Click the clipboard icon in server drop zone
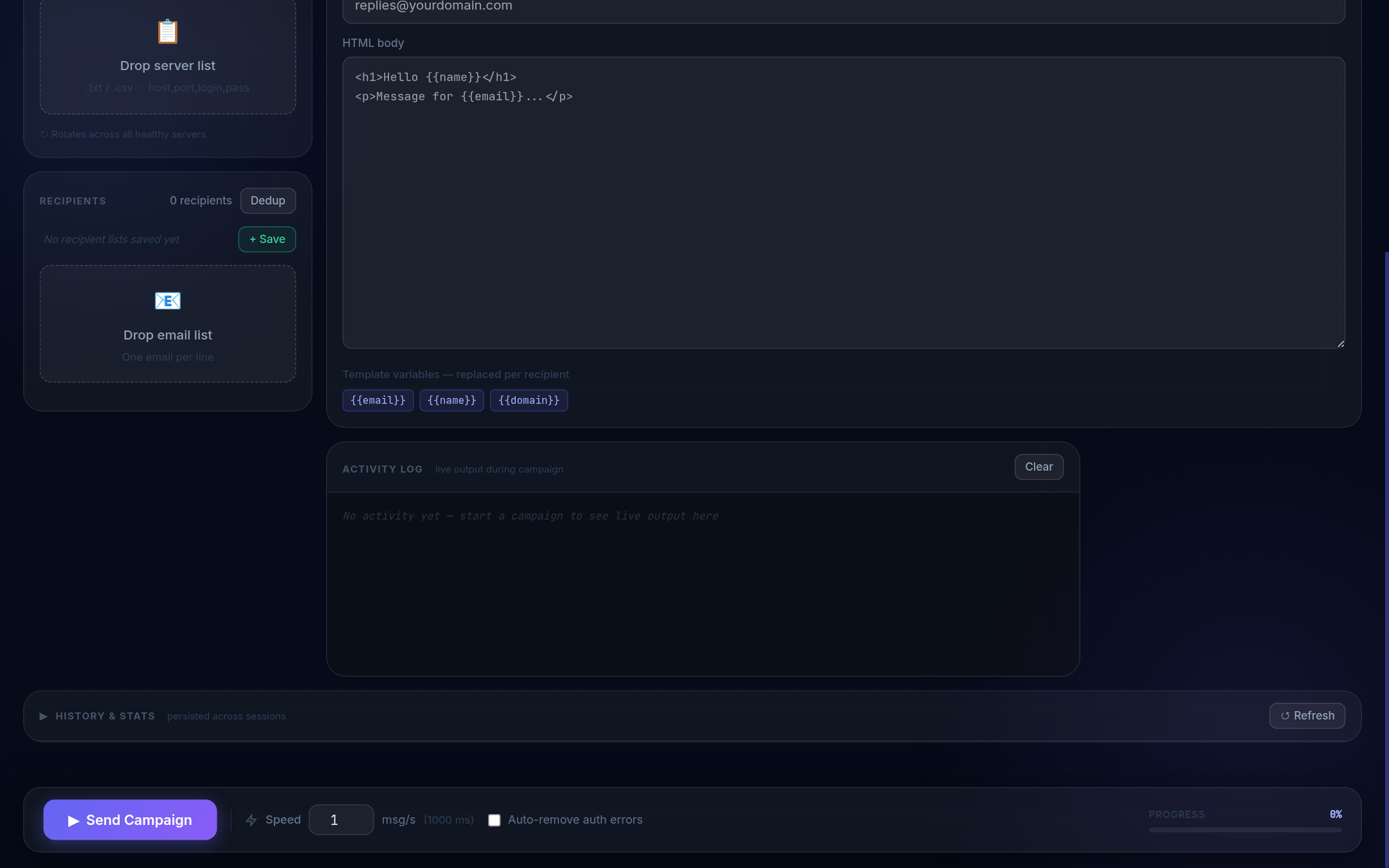Viewport: 1389px width, 868px height. 168,32
